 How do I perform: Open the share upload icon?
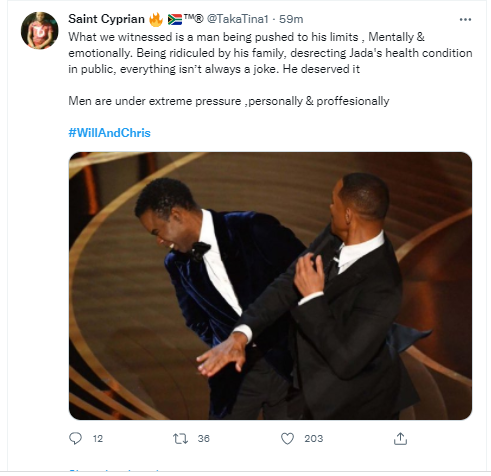tap(400, 439)
